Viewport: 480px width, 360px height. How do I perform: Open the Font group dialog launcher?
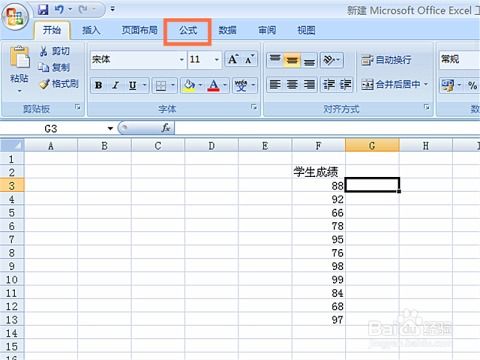tap(254, 107)
